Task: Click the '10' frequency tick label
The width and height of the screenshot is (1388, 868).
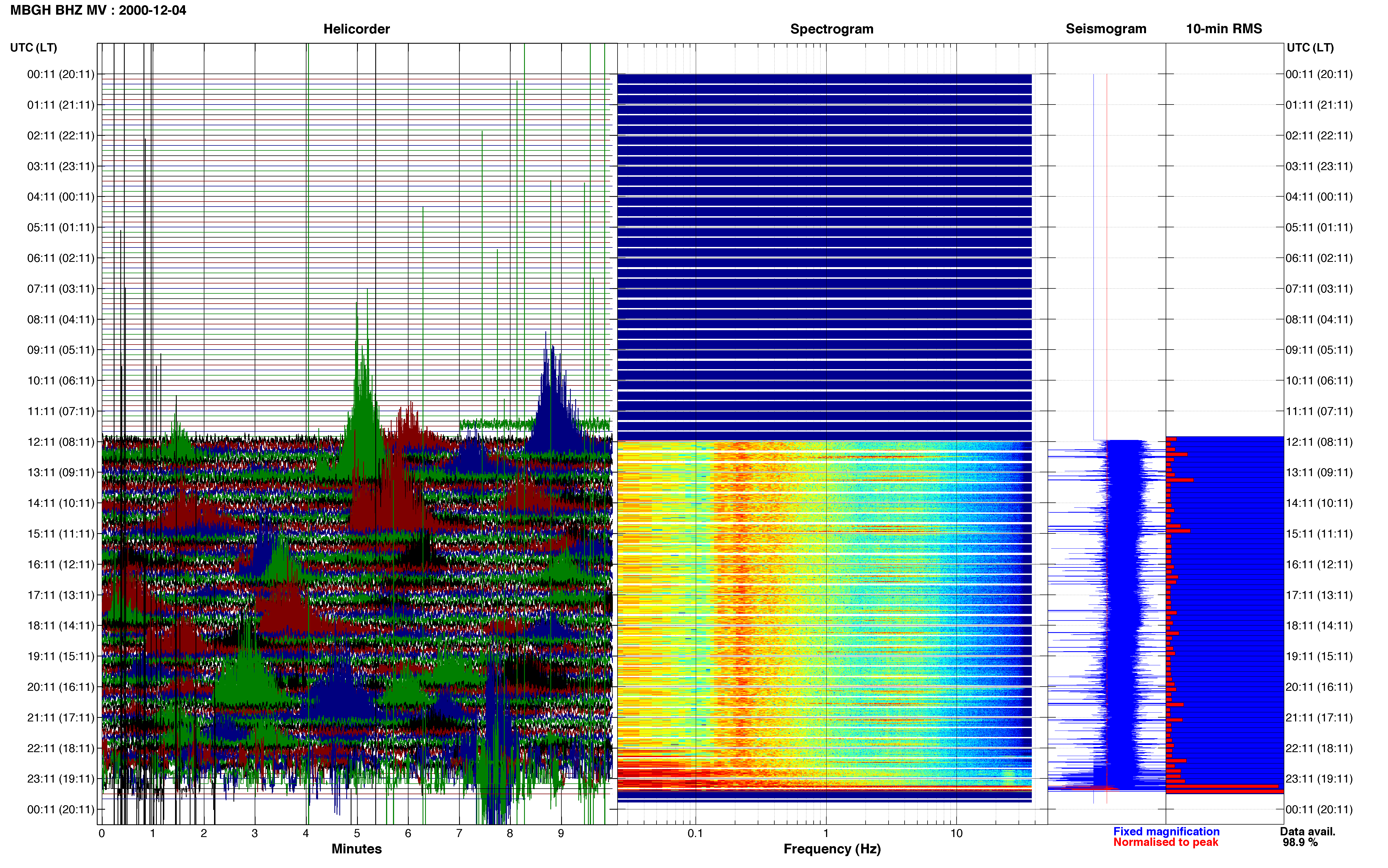Action: 956,833
